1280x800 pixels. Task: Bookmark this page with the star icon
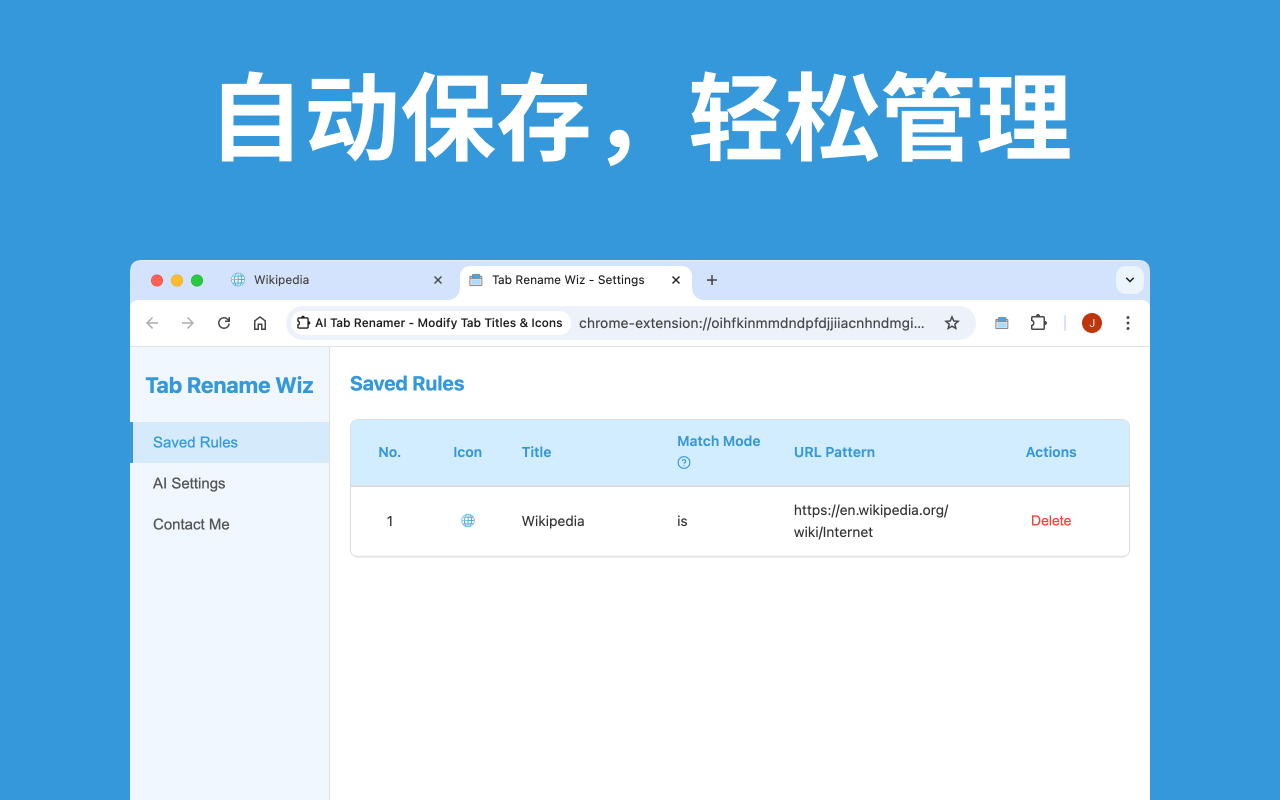tap(952, 323)
